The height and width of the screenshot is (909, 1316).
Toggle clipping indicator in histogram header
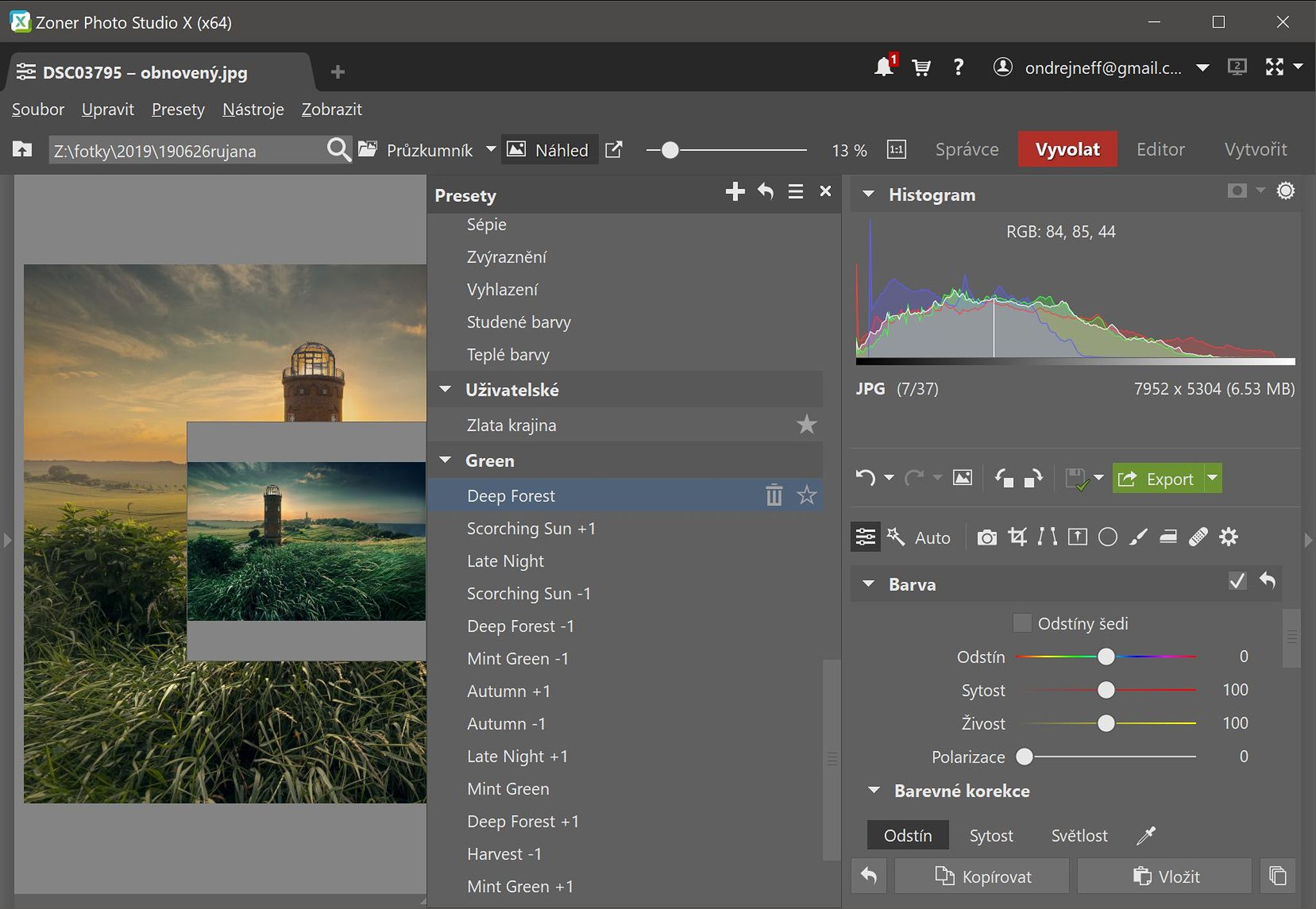coord(1238,191)
